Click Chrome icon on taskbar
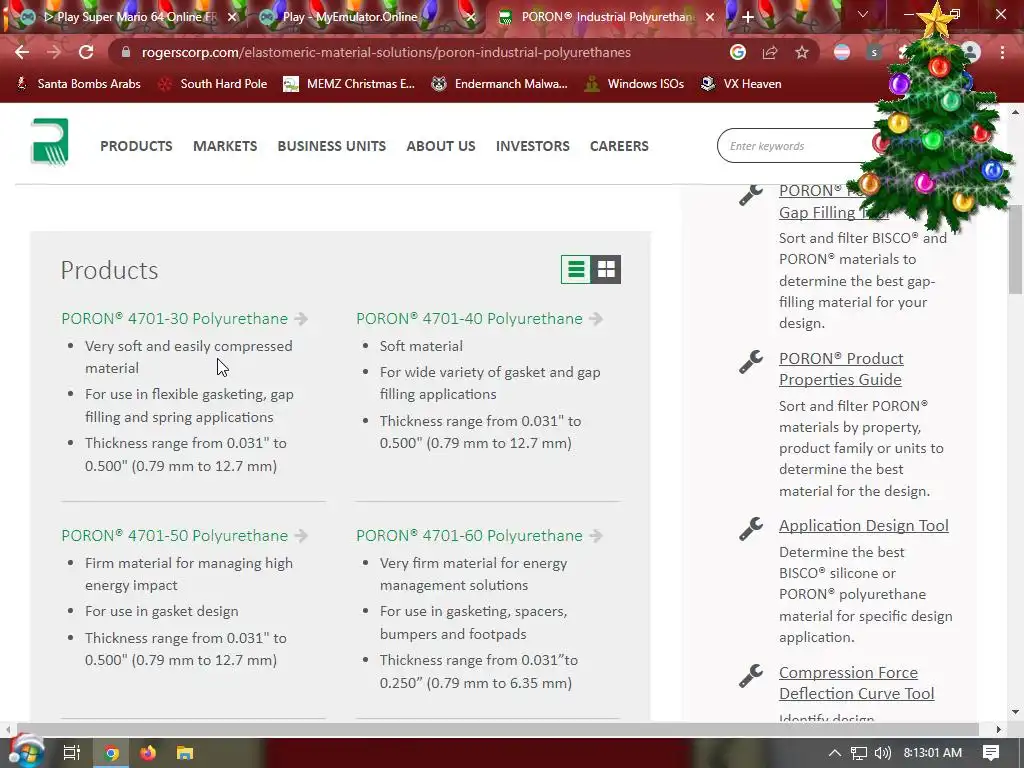Screen dimensions: 1024x768 point(112,753)
